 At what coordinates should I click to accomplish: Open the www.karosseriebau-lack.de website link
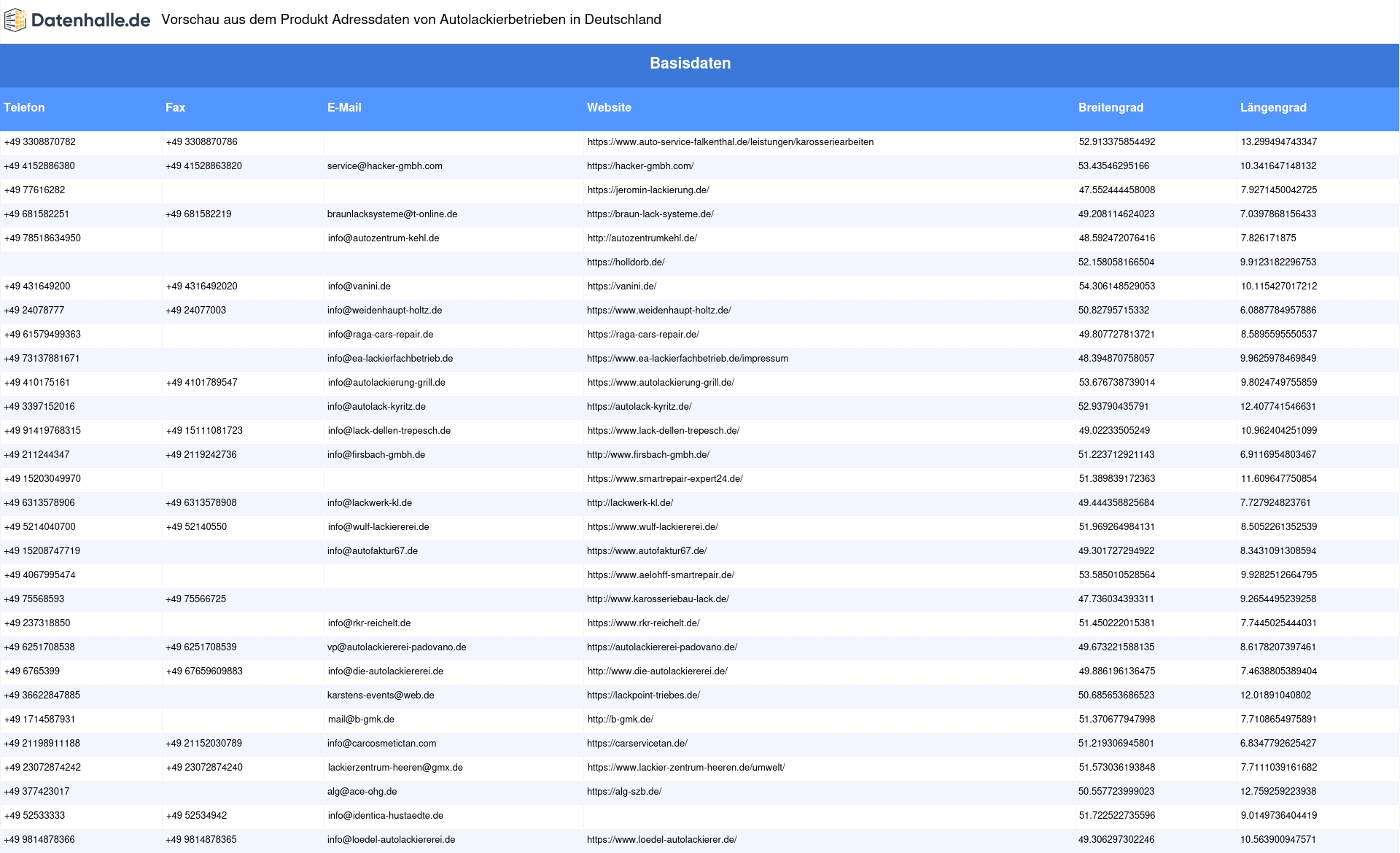pyautogui.click(x=658, y=599)
